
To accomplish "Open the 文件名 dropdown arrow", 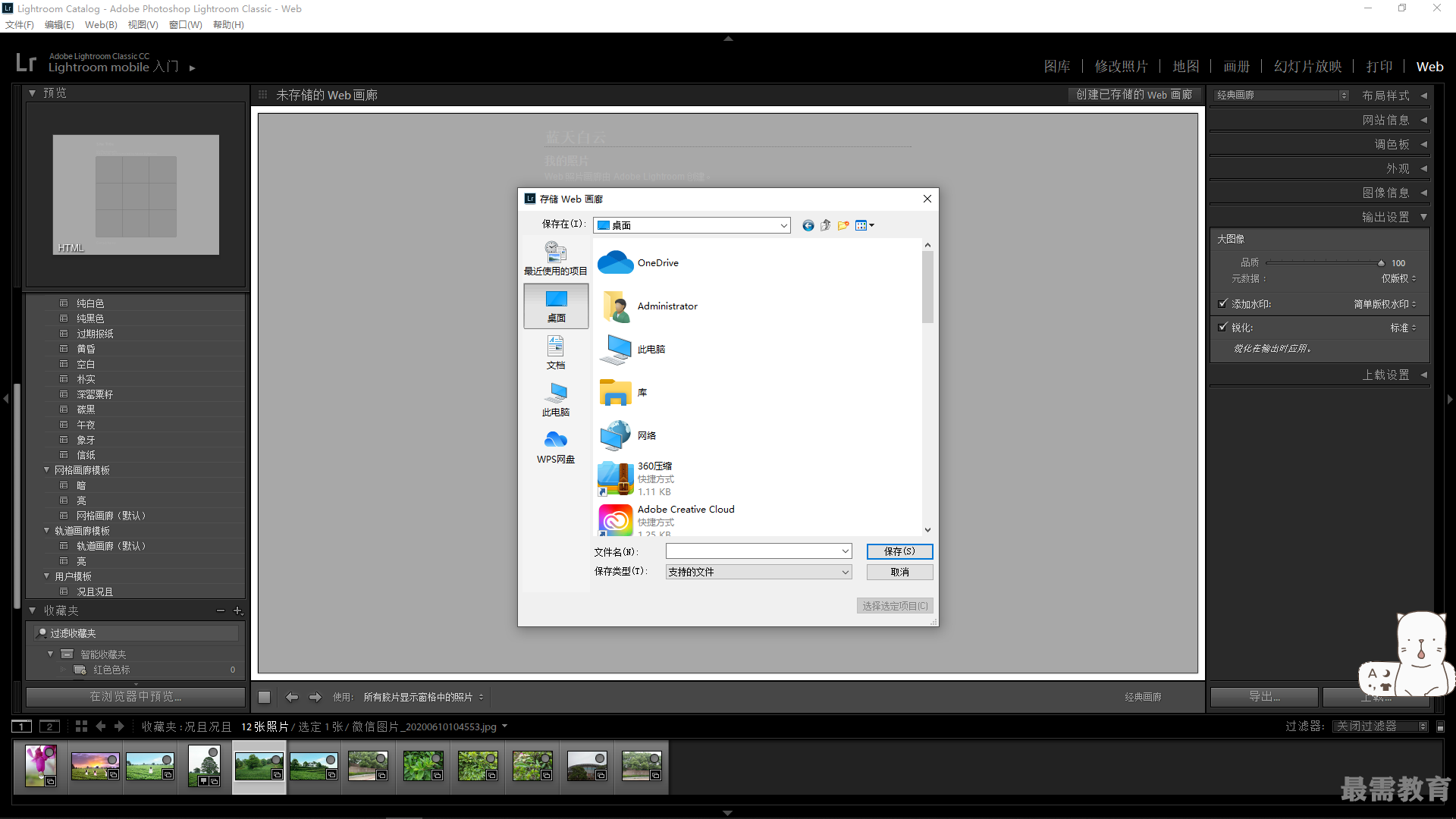I will (845, 551).
